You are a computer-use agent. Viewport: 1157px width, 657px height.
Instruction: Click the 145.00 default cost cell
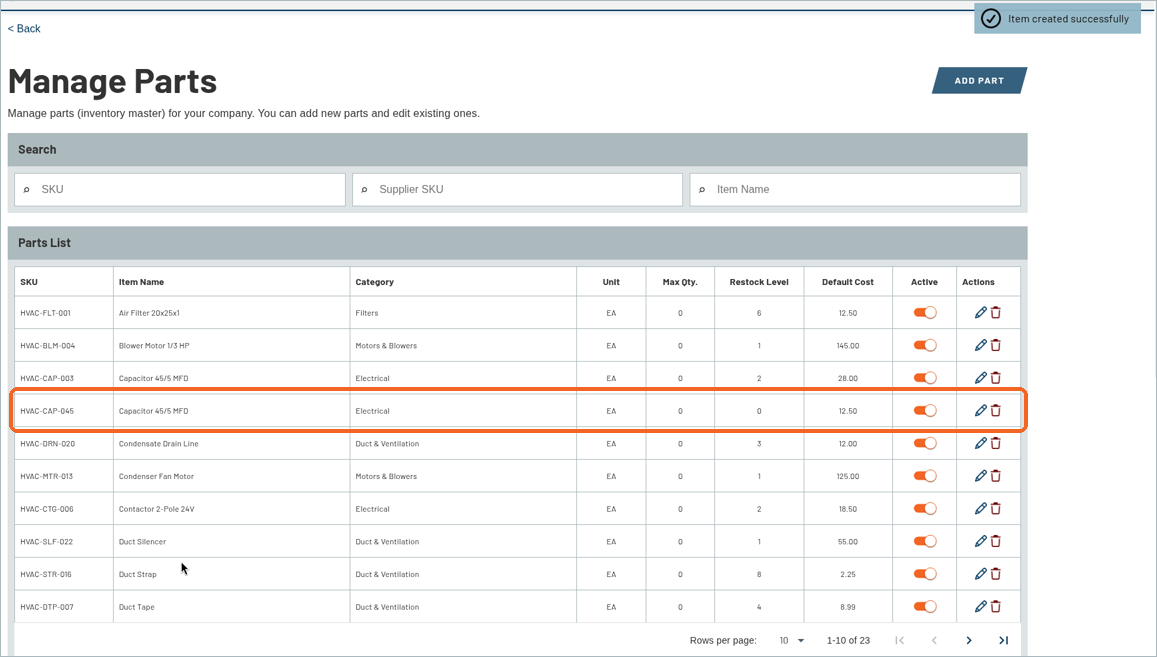[x=848, y=345]
